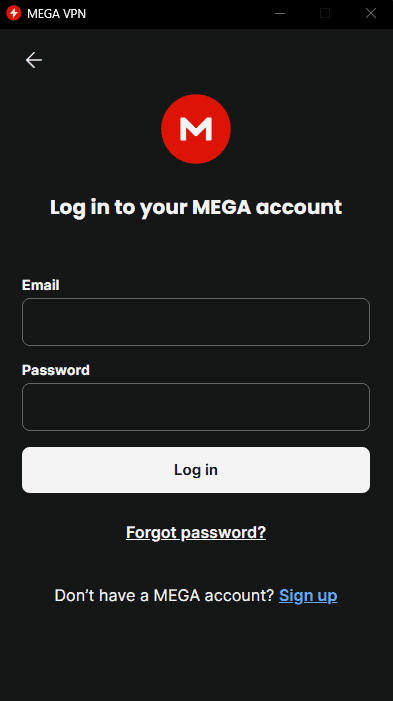Image resolution: width=393 pixels, height=701 pixels.
Task: Click the Don't have a MEGA account? text
Action: click(164, 595)
